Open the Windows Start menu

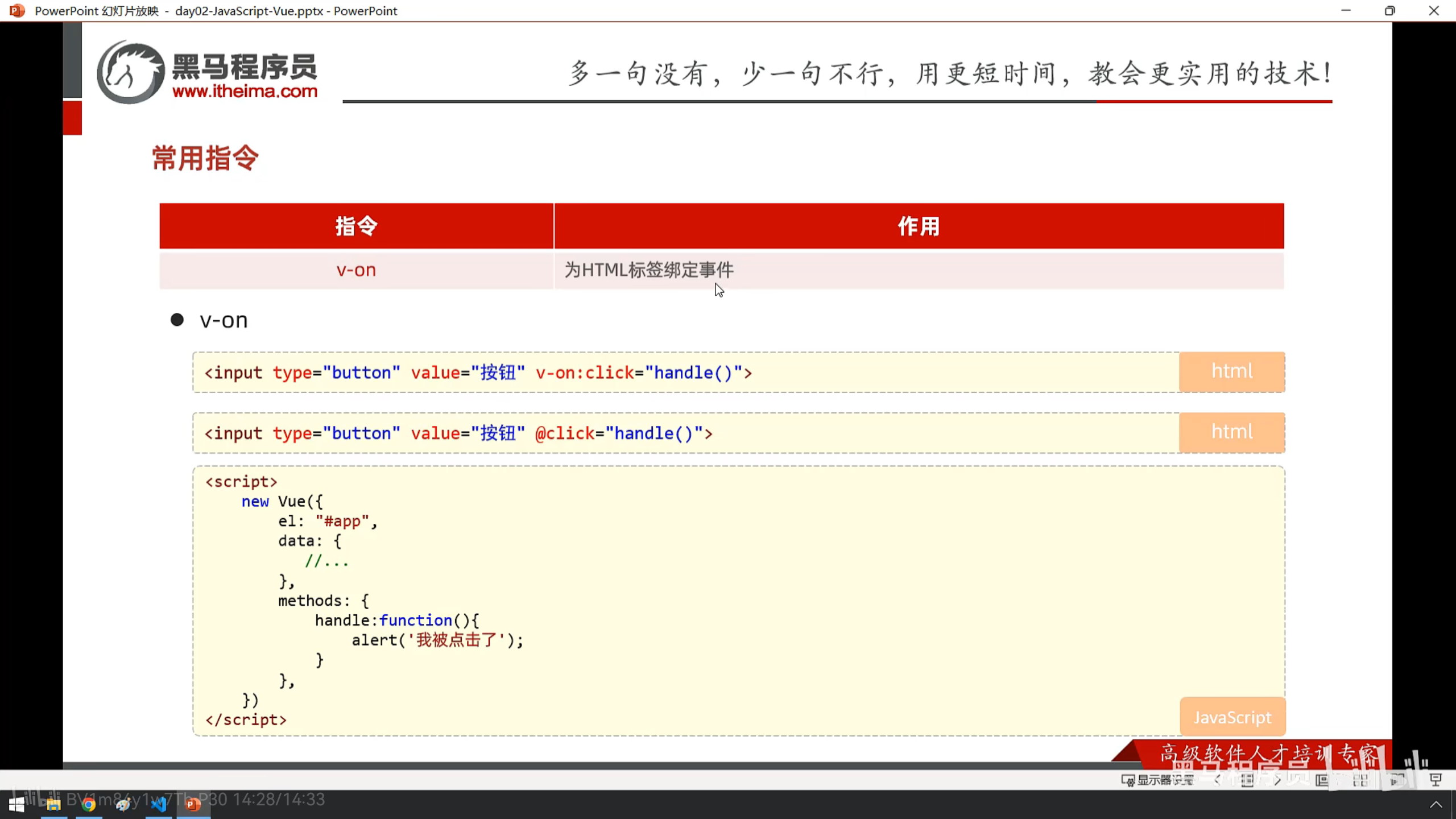click(17, 804)
